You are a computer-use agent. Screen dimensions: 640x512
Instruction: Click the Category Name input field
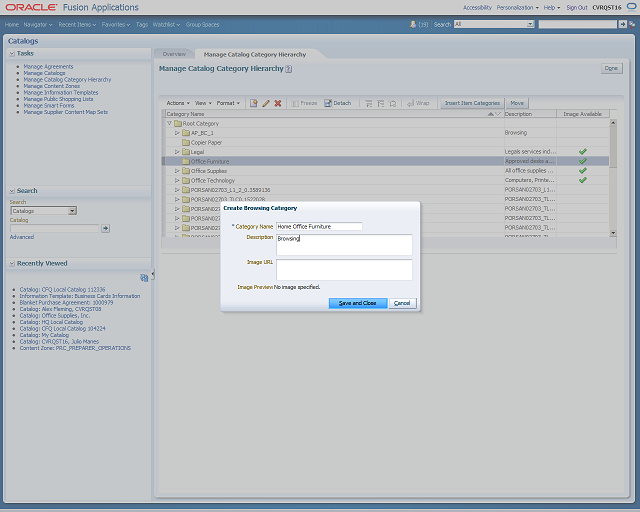(x=319, y=226)
